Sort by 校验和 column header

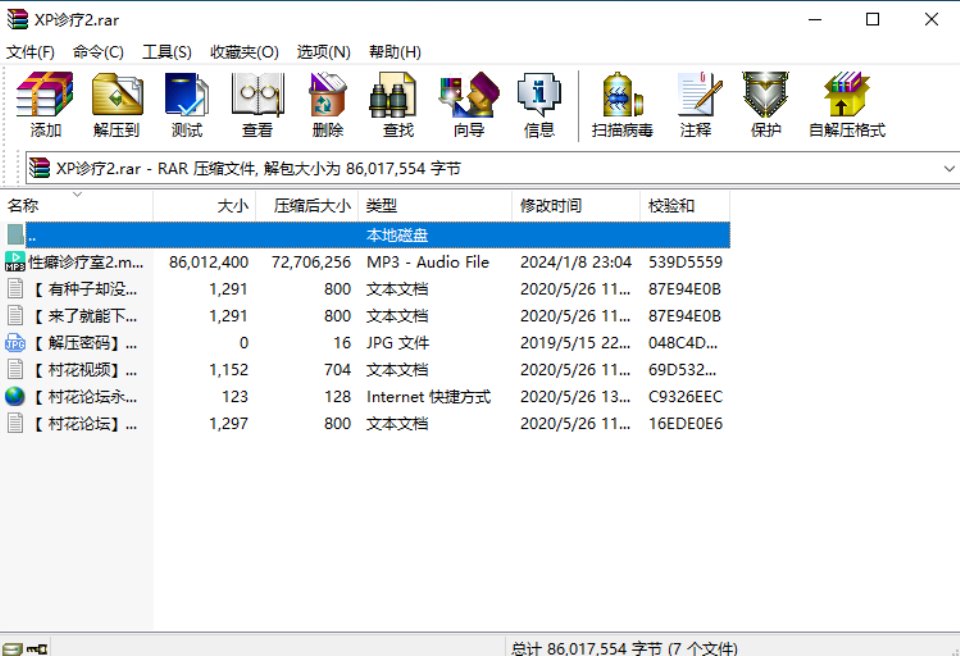(x=685, y=206)
